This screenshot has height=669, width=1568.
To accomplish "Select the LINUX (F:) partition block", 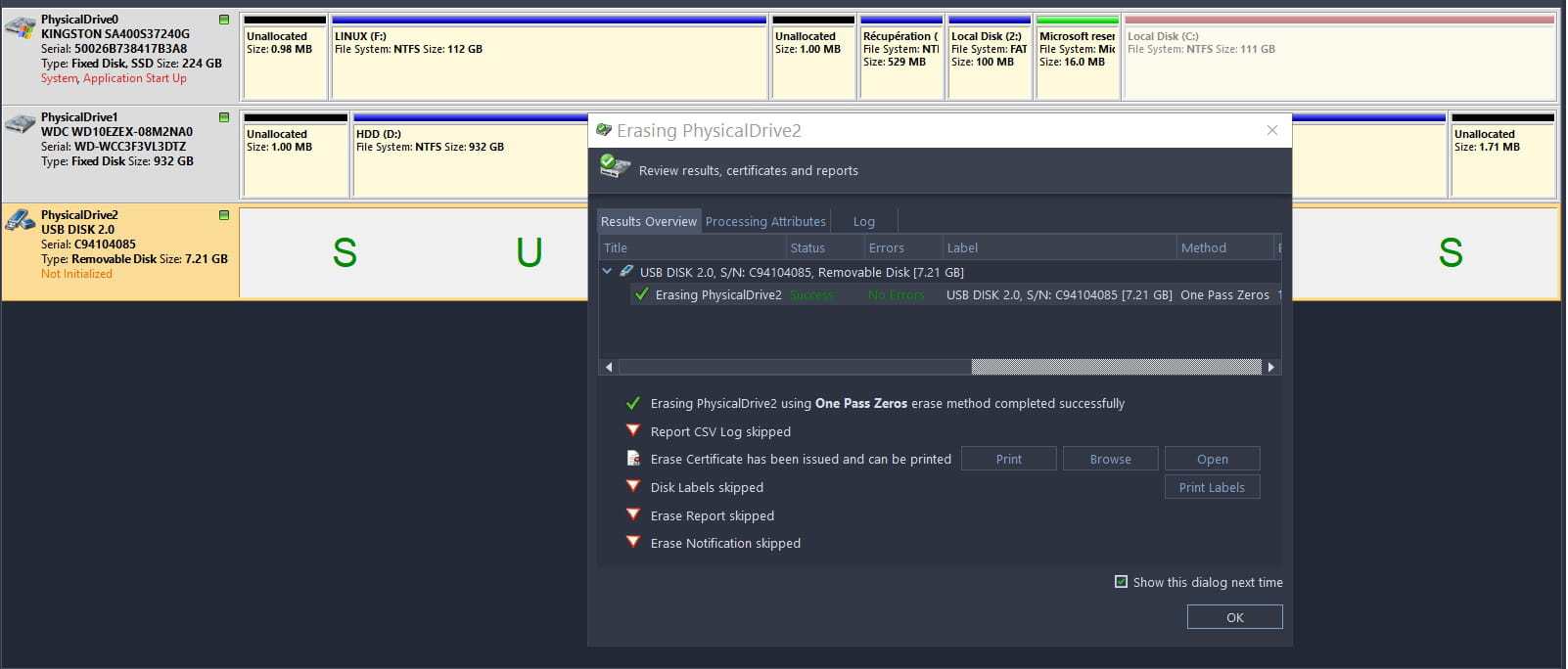I will point(549,59).
